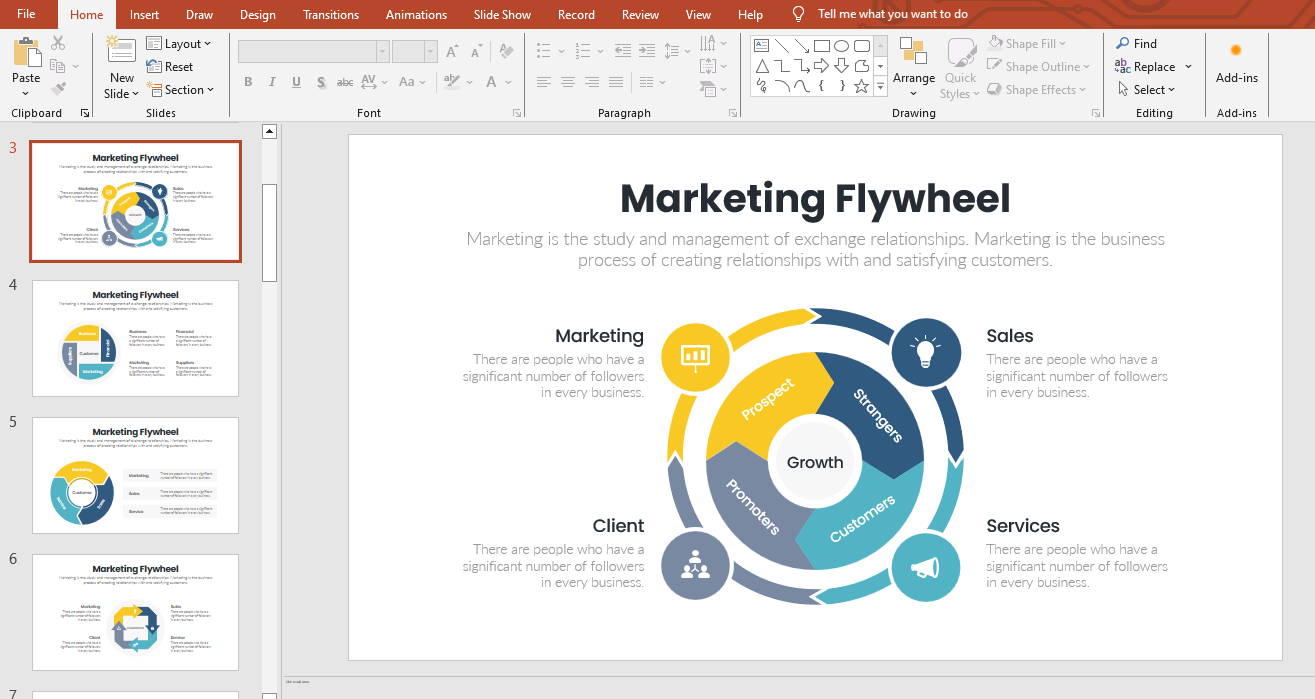
Task: Select the Right Arrow shape in gallery
Action: click(x=822, y=66)
